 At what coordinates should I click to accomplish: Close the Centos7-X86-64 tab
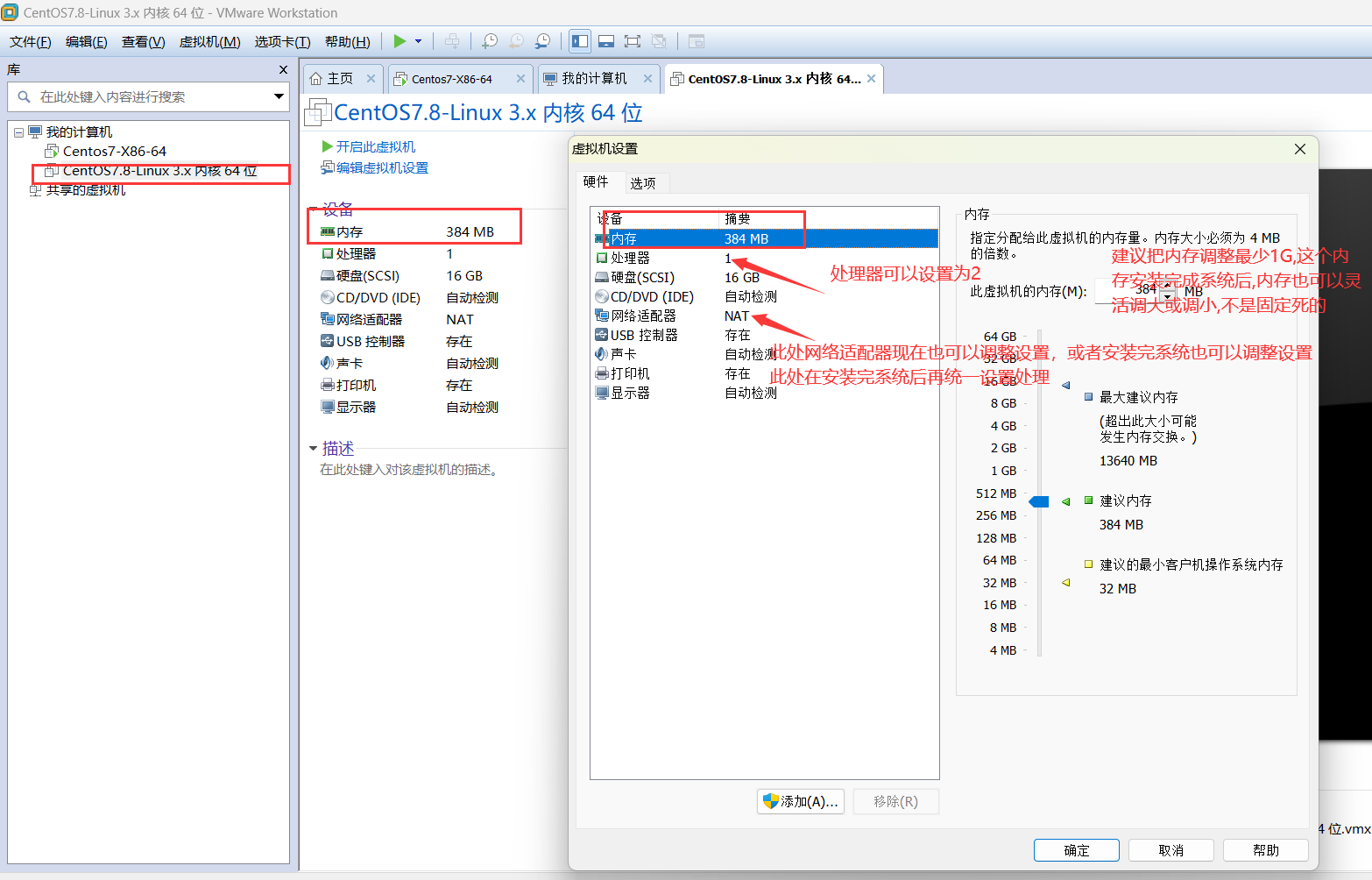520,79
